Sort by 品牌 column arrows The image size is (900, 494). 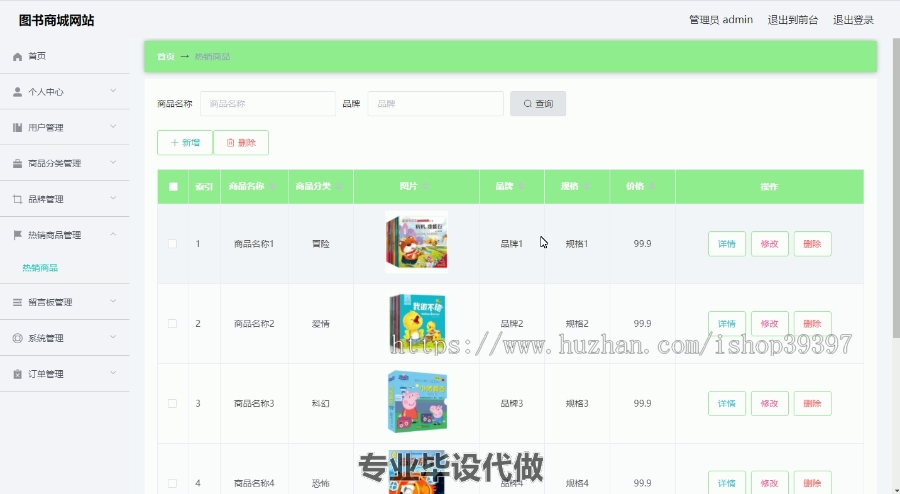pyautogui.click(x=521, y=186)
